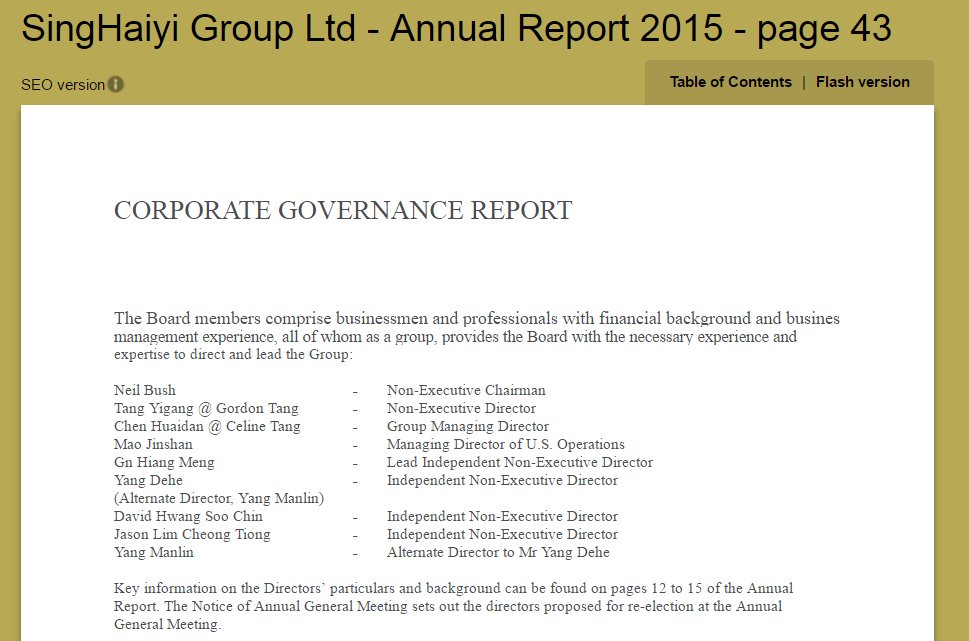Switch to the Flash version link
The height and width of the screenshot is (641, 969).
point(863,82)
